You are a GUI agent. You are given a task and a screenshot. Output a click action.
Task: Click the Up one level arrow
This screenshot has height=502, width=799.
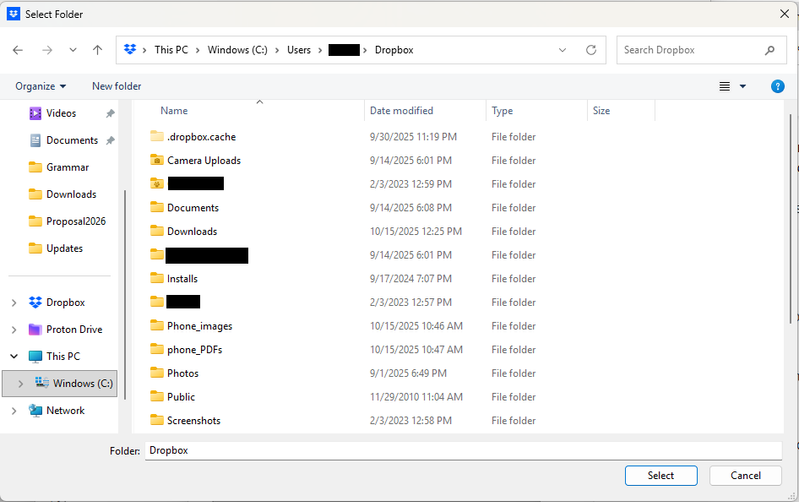(97, 50)
